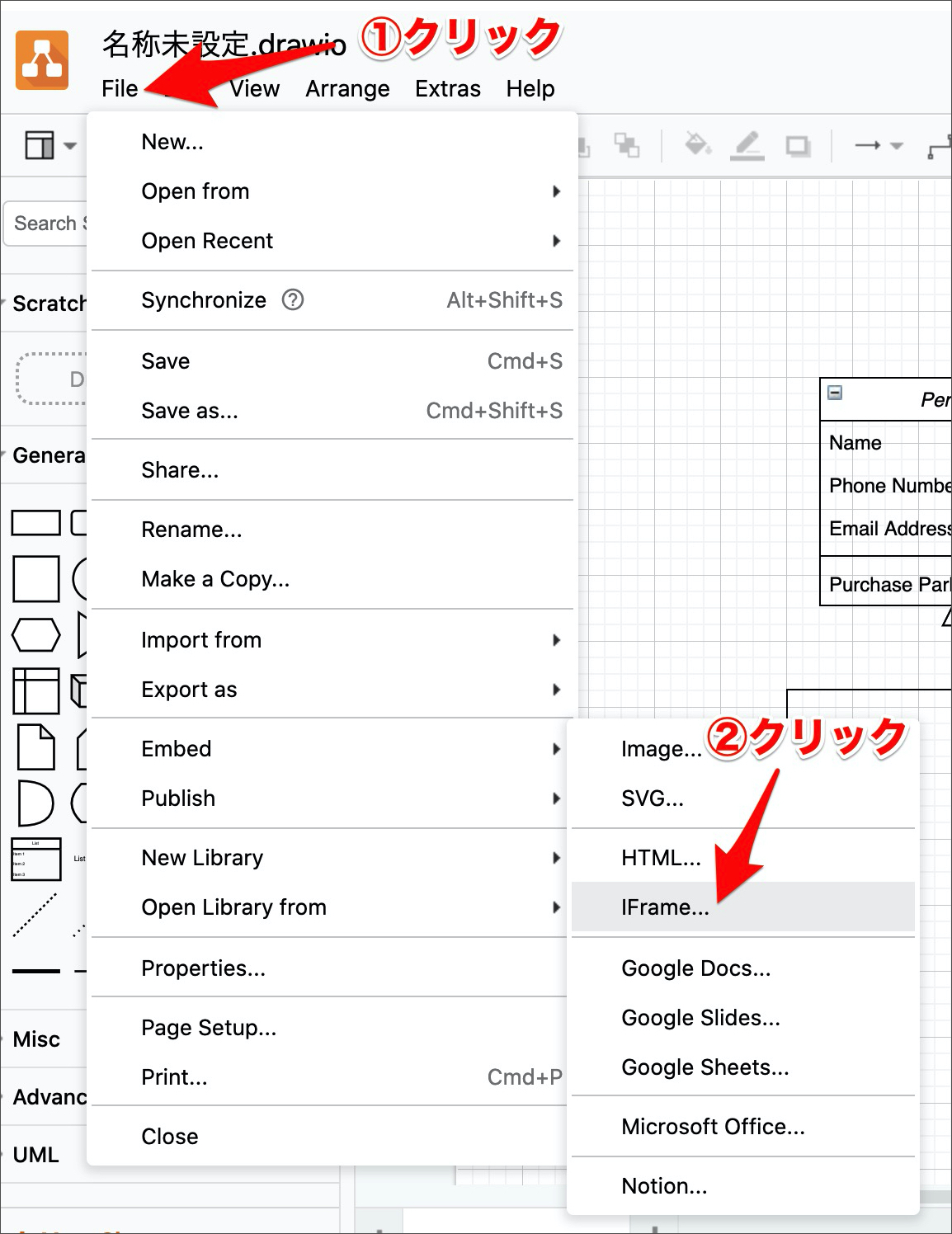
Task: Open the Arrange menu
Action: [347, 88]
